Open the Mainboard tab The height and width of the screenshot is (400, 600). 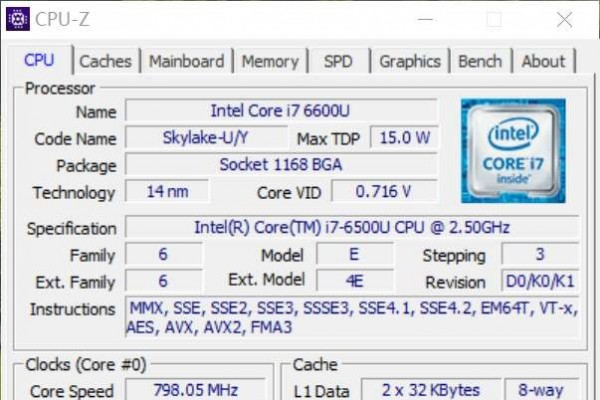(186, 61)
